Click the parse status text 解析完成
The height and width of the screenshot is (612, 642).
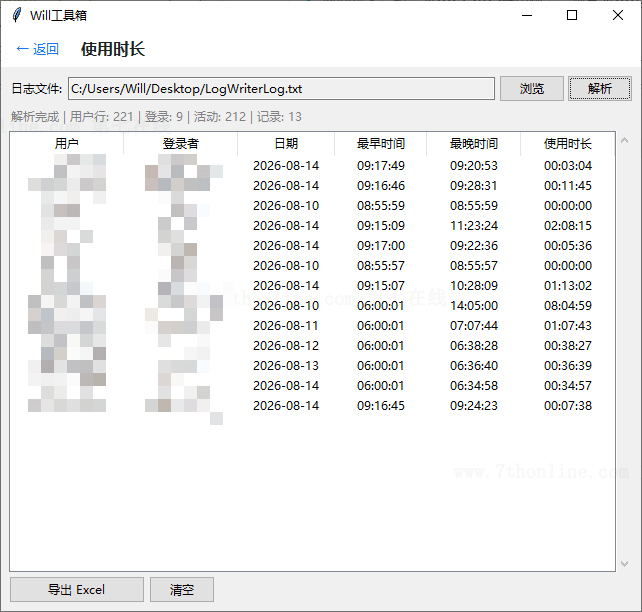[35, 117]
